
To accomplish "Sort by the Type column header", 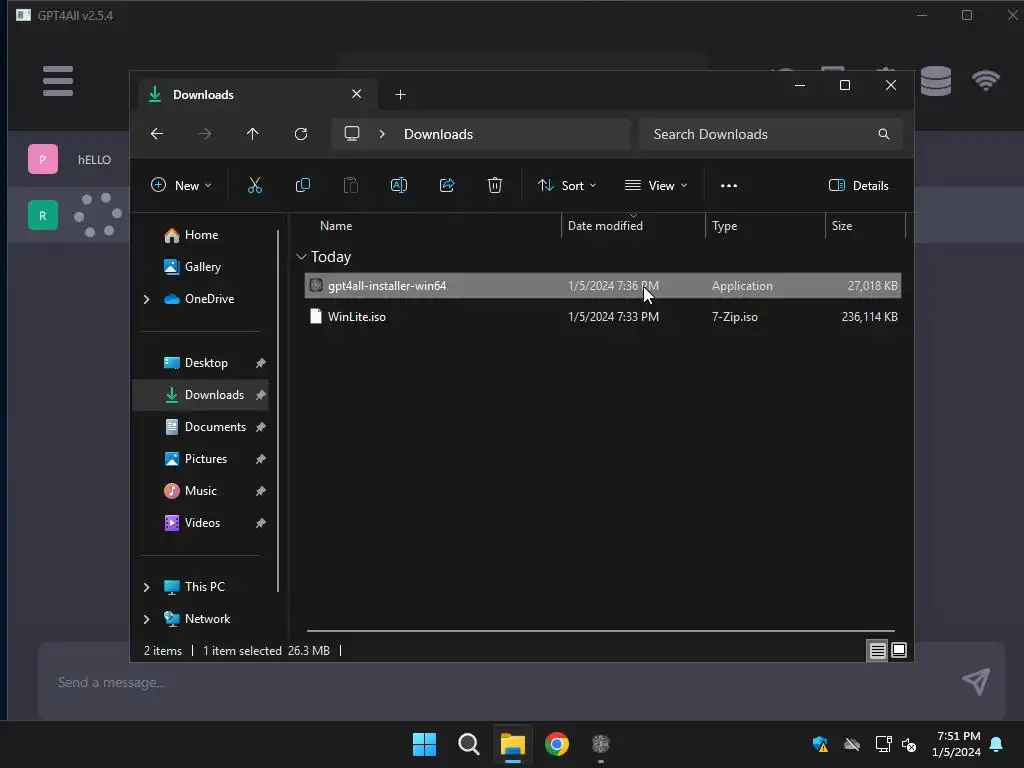I will pyautogui.click(x=724, y=226).
